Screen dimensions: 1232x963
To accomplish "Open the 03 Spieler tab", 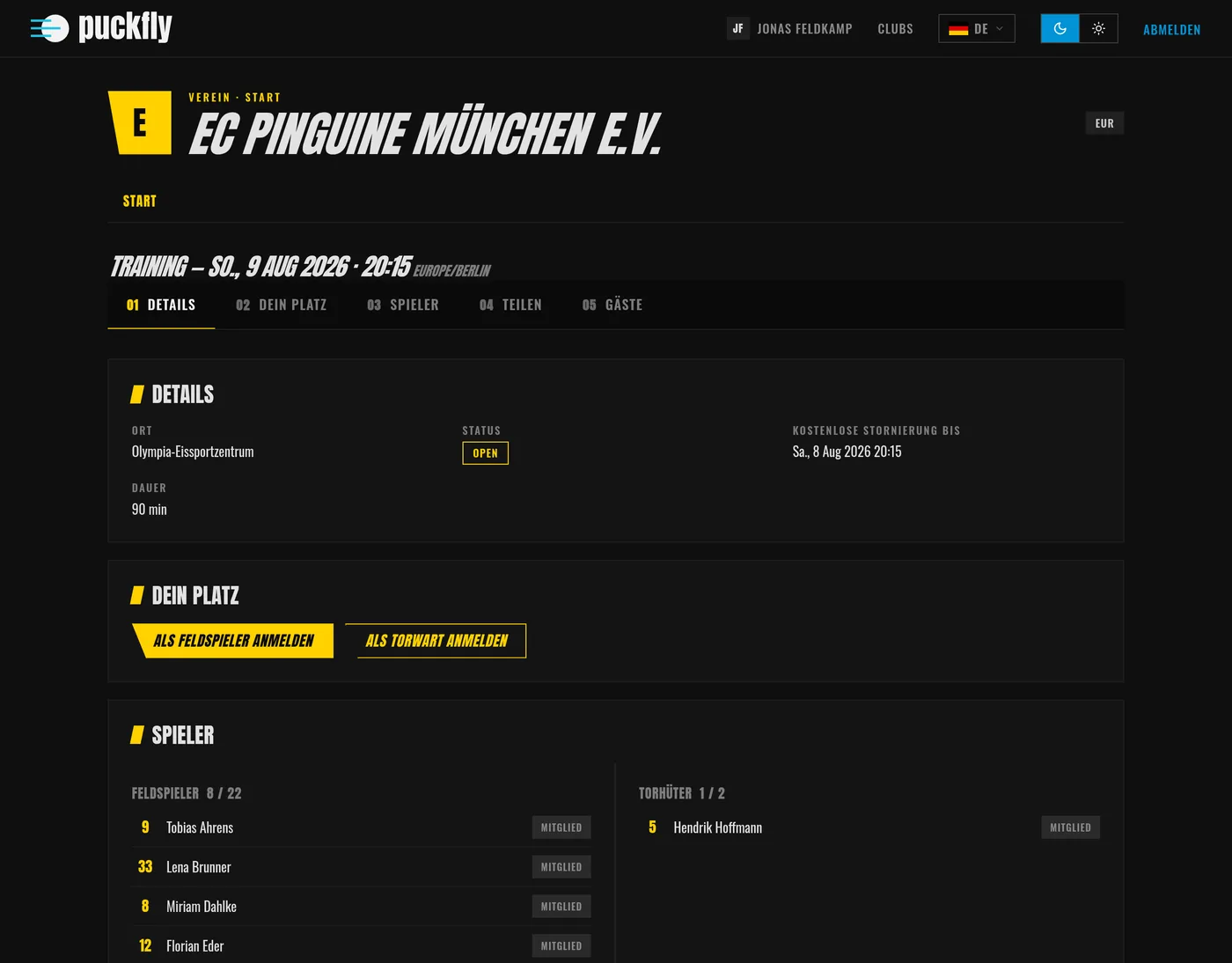I will coord(403,305).
